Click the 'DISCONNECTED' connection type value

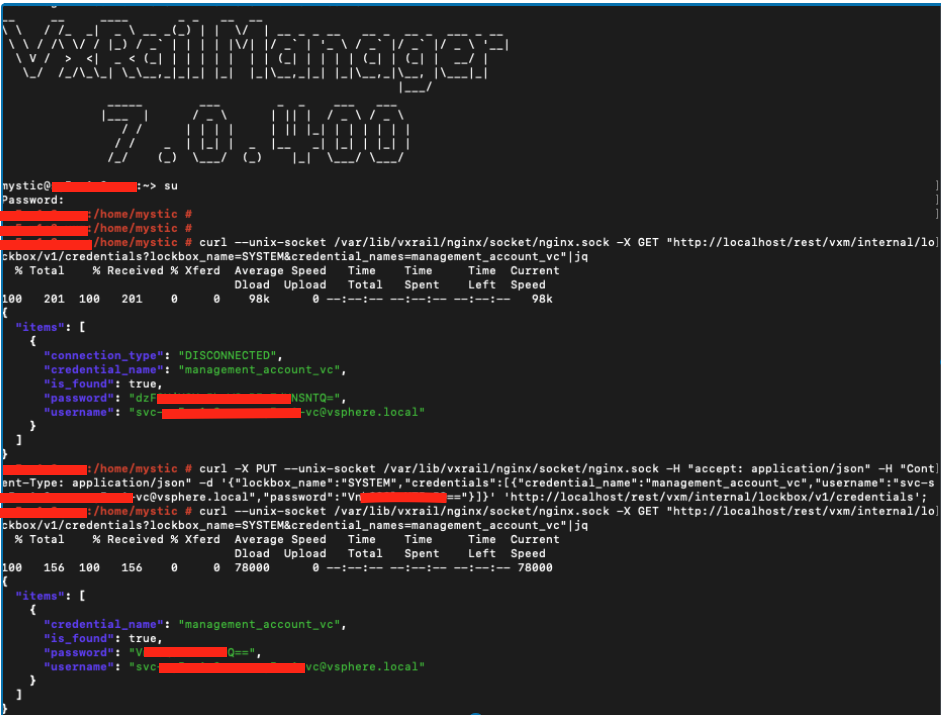(230, 355)
